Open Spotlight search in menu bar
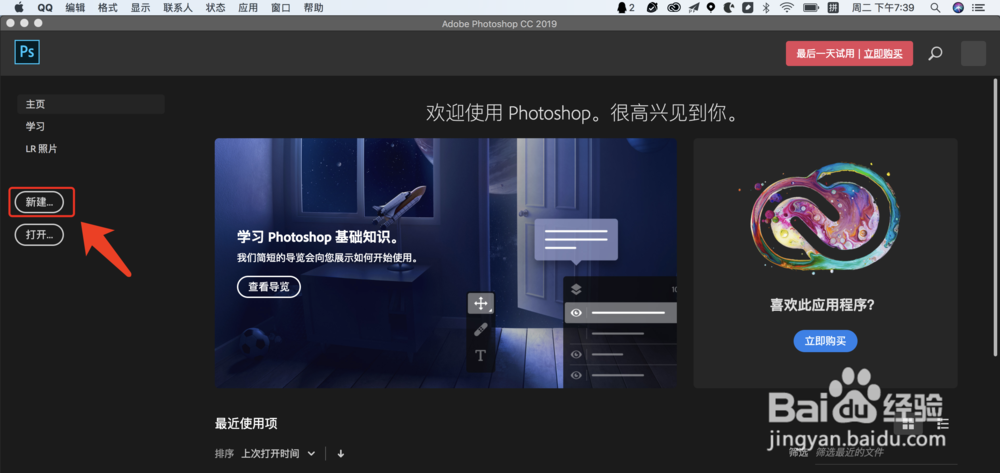This screenshot has width=1000, height=473. (x=936, y=8)
